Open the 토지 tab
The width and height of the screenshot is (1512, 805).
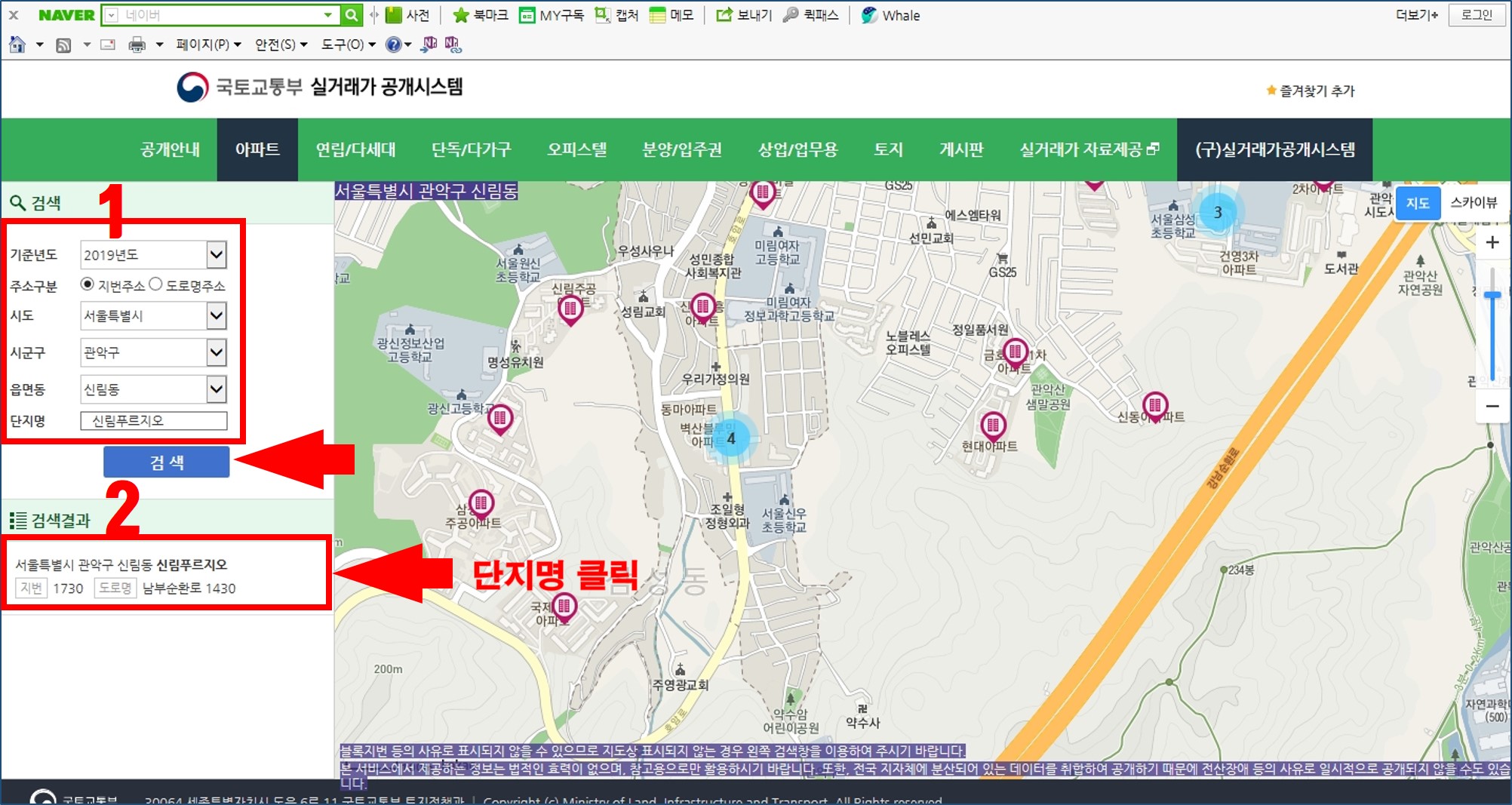[x=888, y=149]
